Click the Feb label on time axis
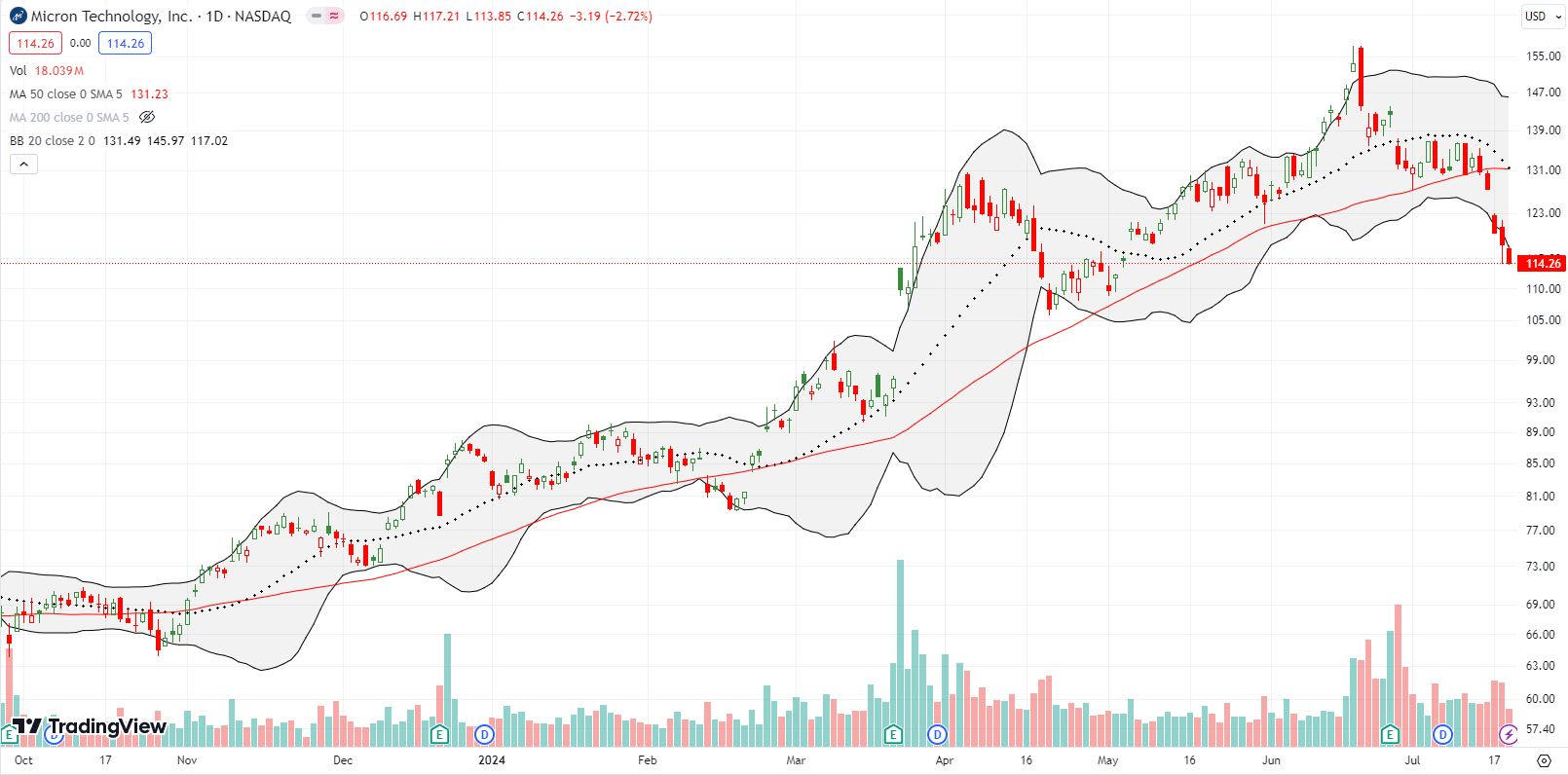 (647, 760)
